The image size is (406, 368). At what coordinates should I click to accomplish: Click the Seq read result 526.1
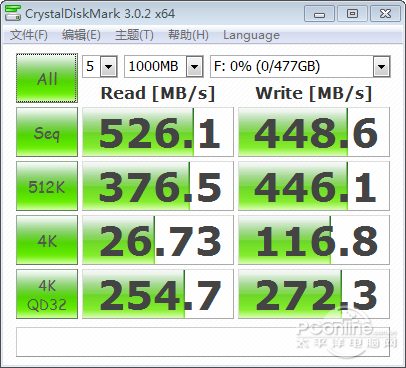158,132
